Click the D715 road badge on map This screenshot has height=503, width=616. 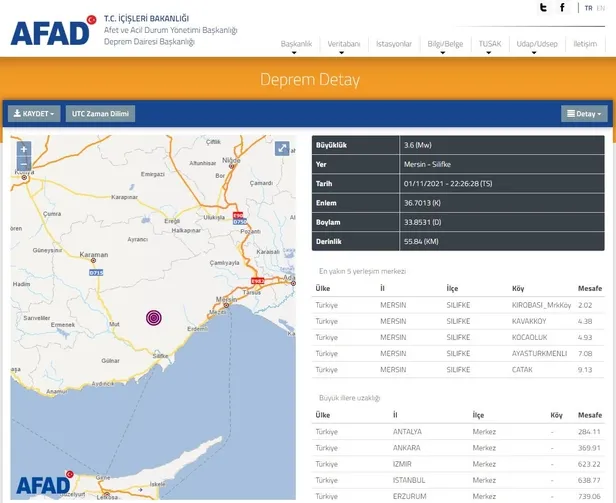pyautogui.click(x=96, y=272)
